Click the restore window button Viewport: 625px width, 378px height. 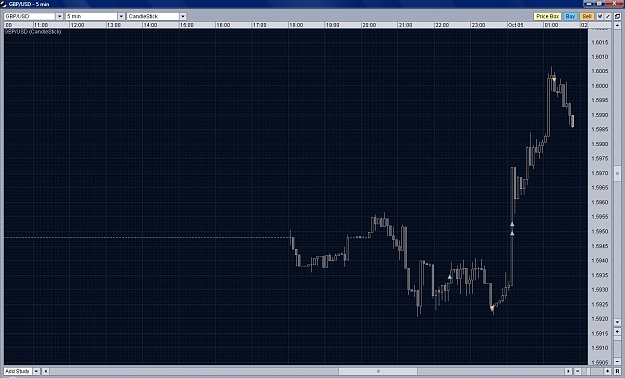pos(599,4)
